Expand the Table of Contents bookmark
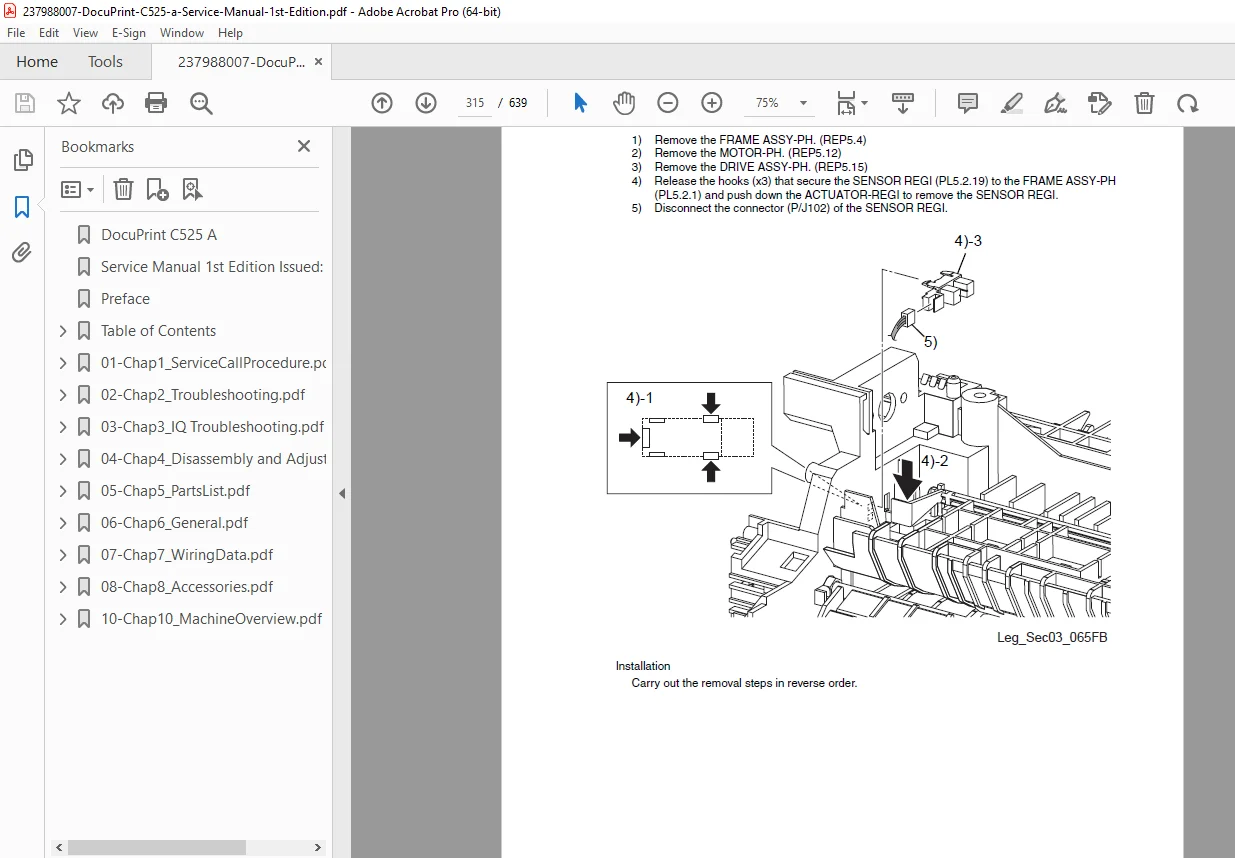Image resolution: width=1235 pixels, height=858 pixels. pos(63,331)
